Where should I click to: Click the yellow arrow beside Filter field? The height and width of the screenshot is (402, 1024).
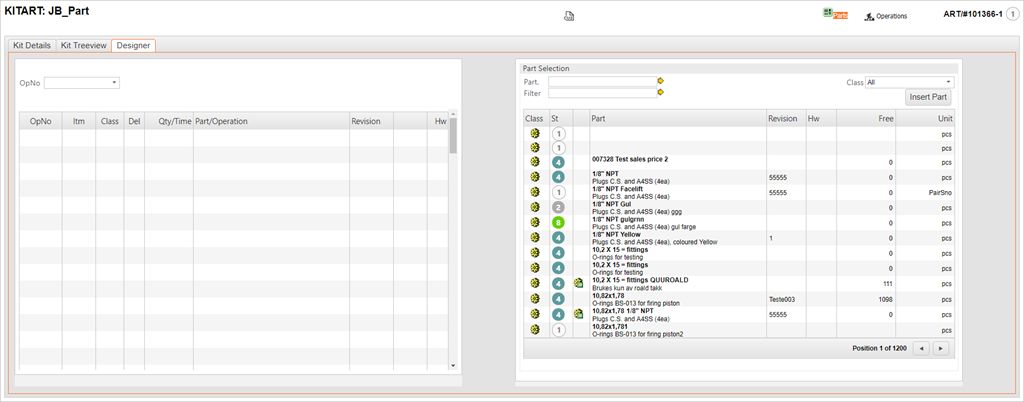click(x=660, y=93)
